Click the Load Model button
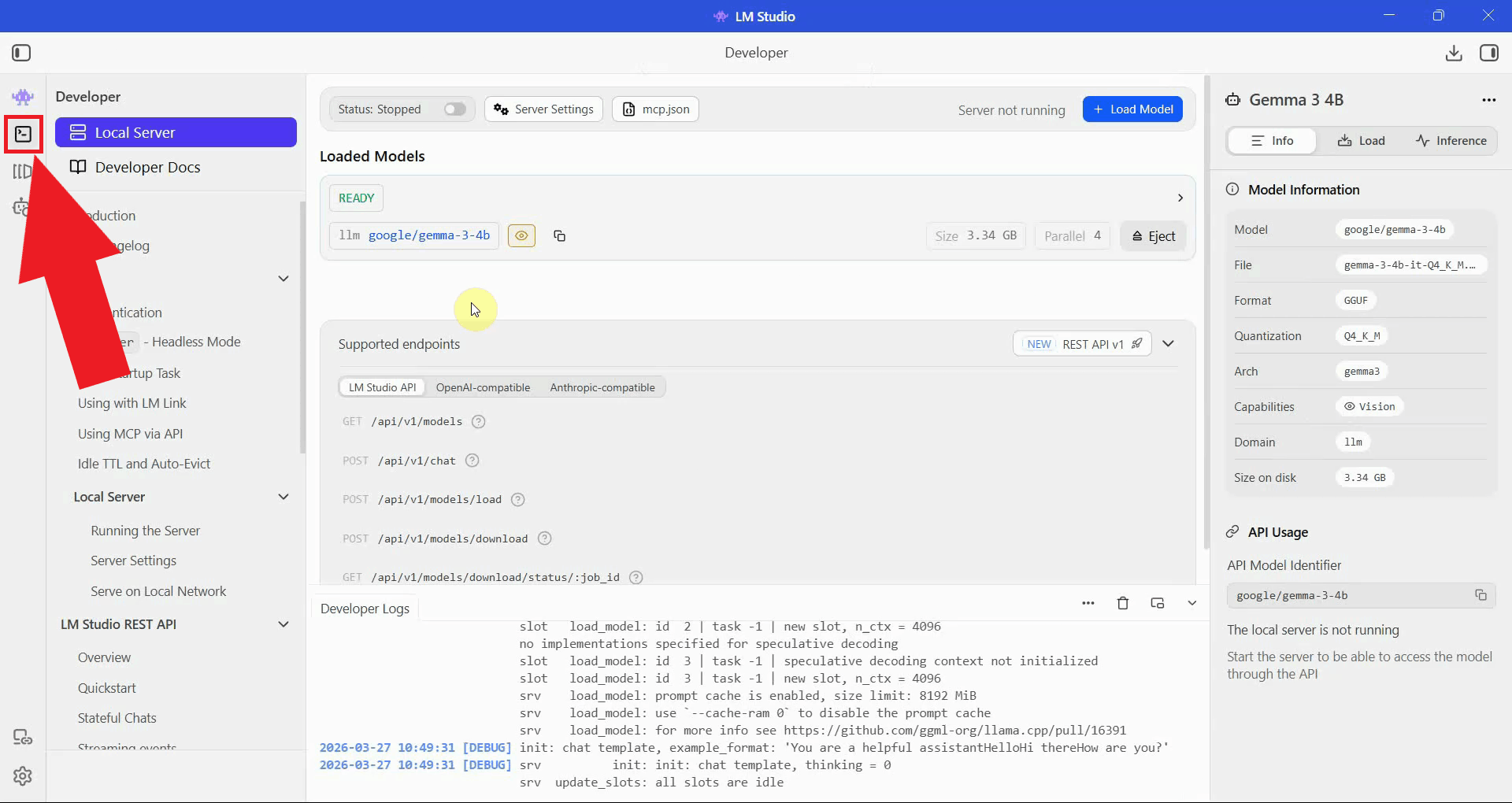1512x803 pixels. click(x=1132, y=109)
